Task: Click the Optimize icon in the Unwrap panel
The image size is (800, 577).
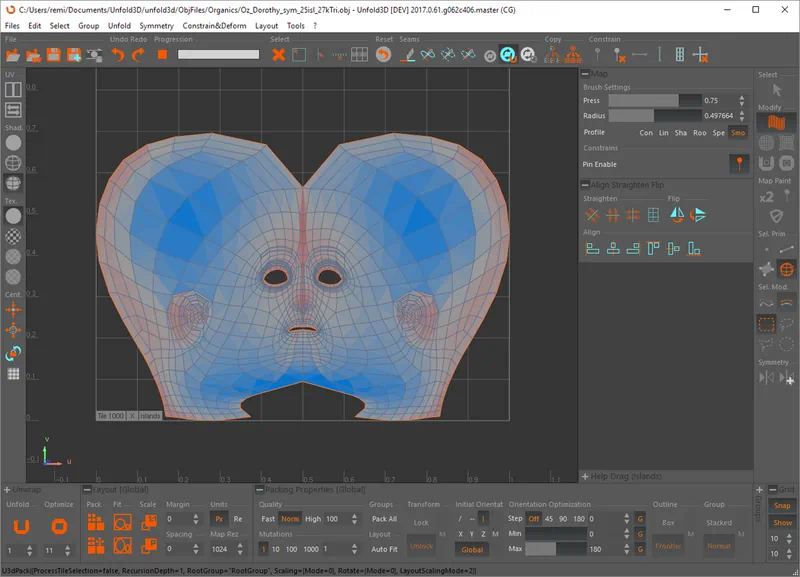Action: [x=59, y=526]
